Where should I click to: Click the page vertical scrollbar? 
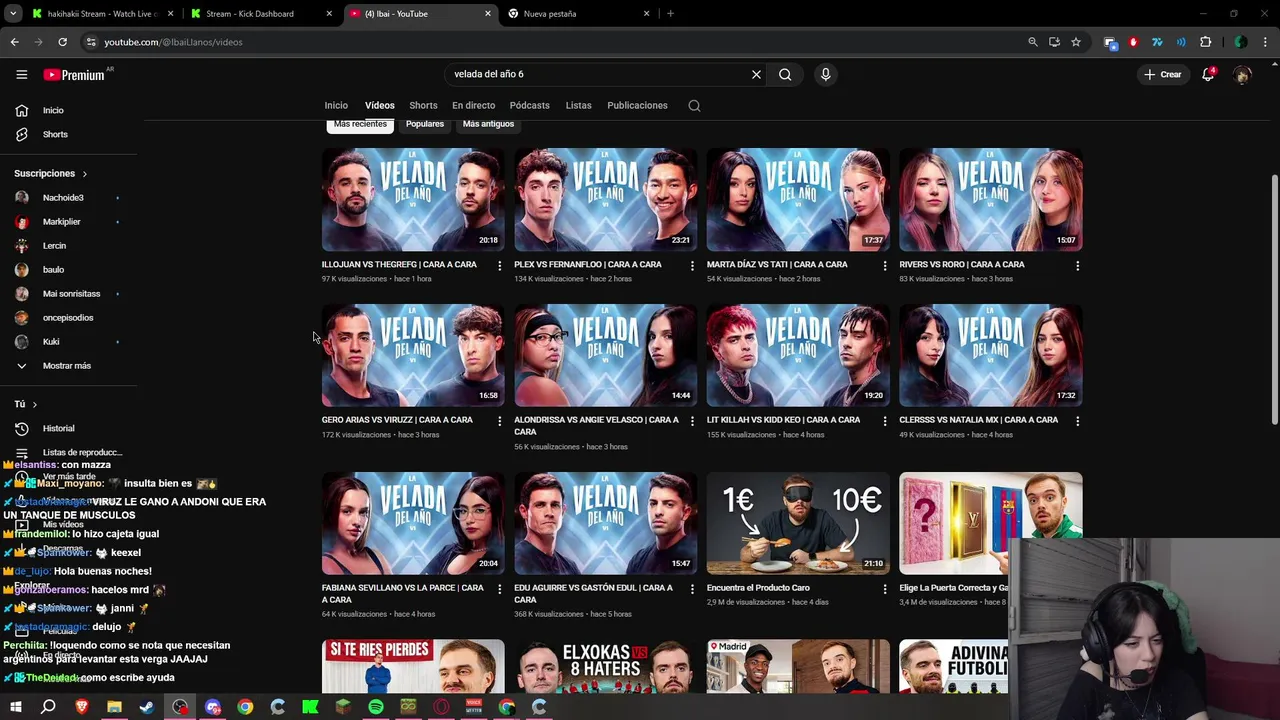tap(1274, 300)
